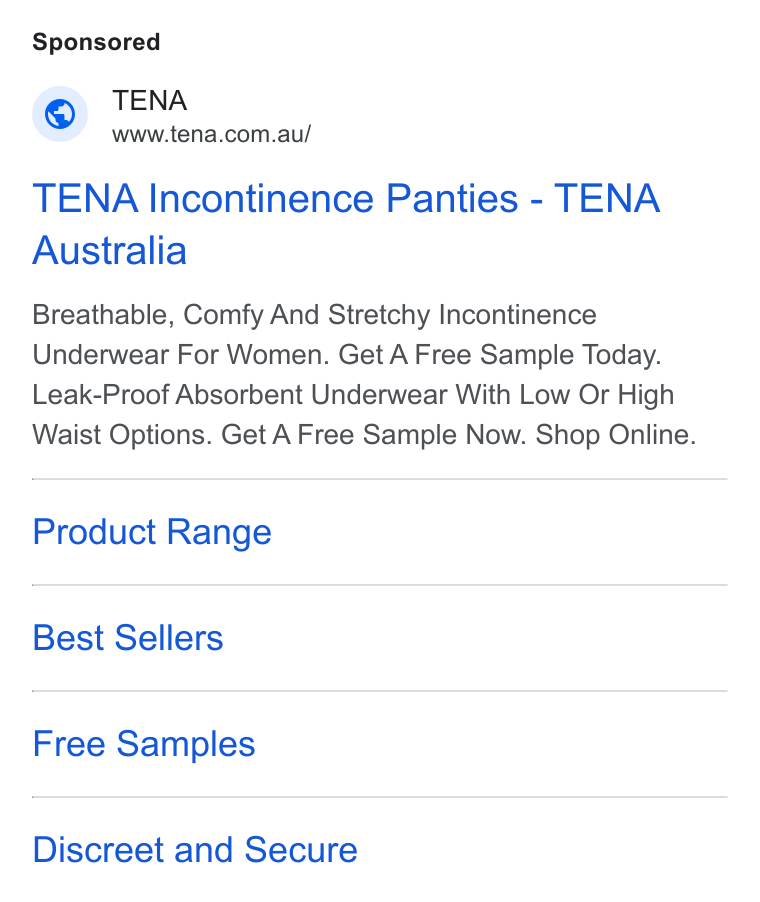Select the TENA advertiser name

pyautogui.click(x=150, y=101)
